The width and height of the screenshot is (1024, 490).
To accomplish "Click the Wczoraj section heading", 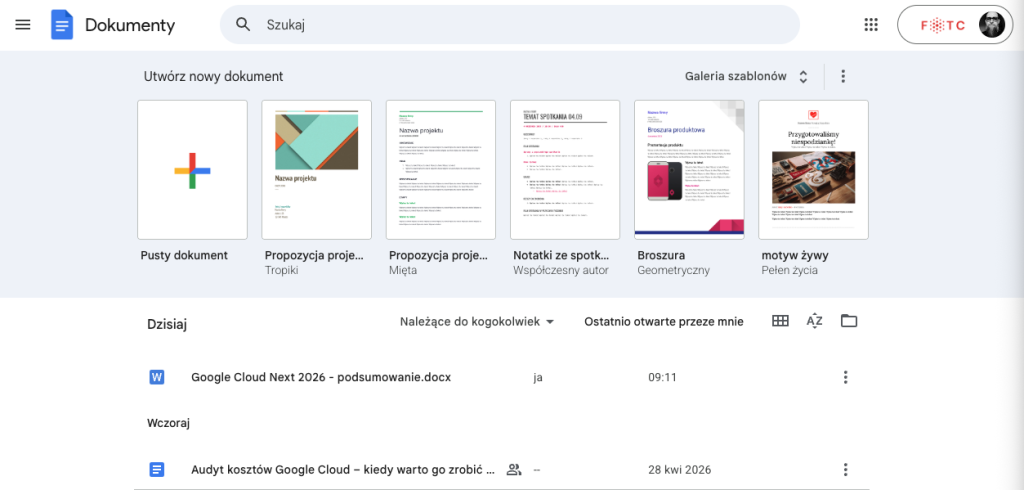I will (x=168, y=423).
